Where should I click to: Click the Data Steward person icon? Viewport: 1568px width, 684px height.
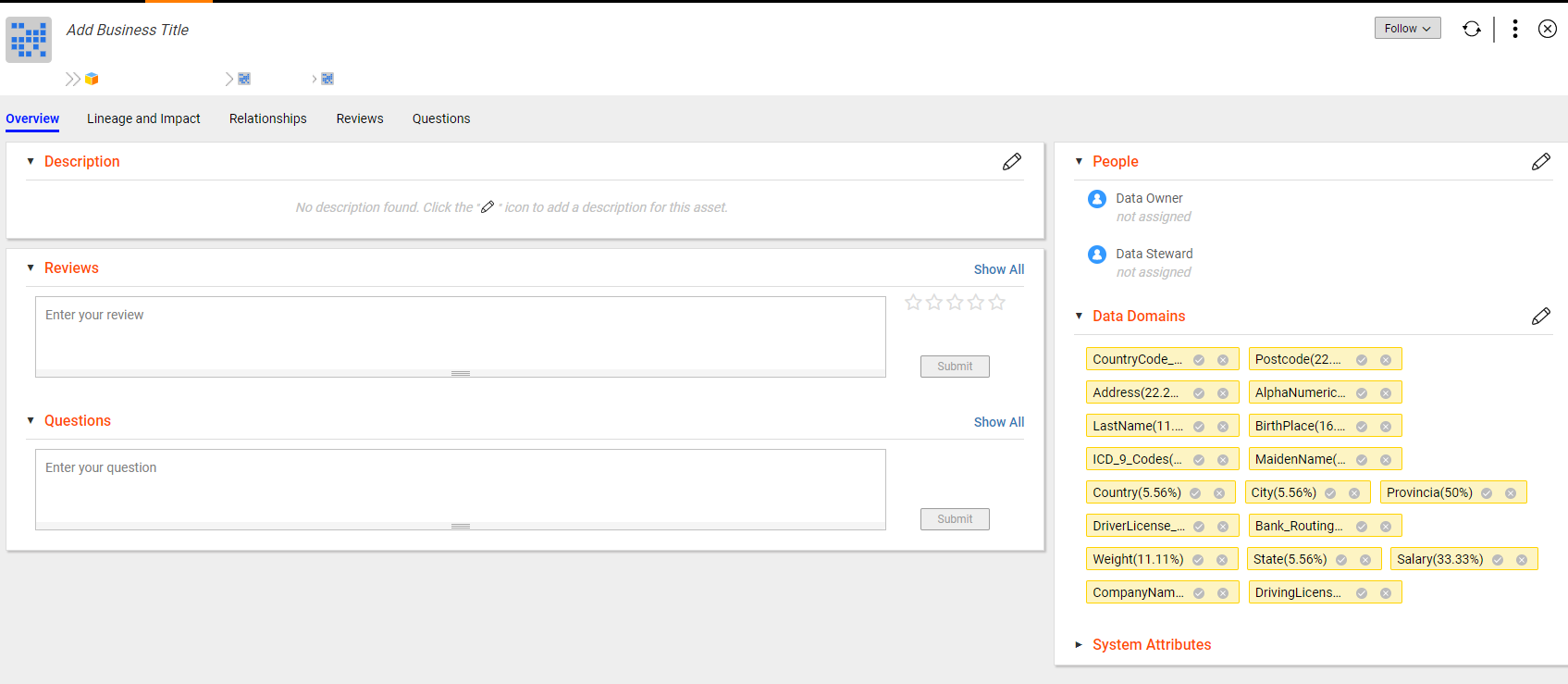(1097, 255)
